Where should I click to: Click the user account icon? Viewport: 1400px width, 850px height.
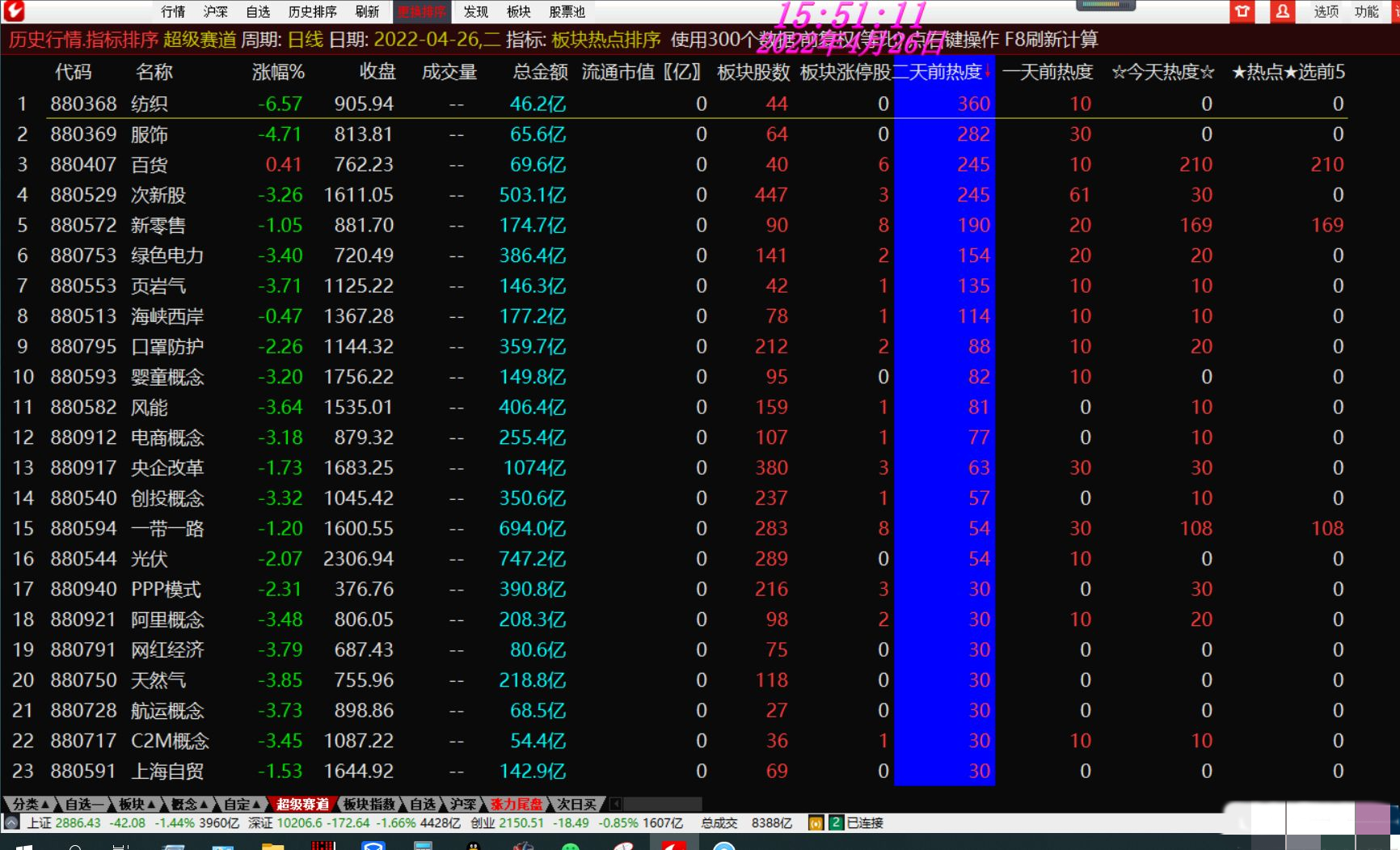1282,11
